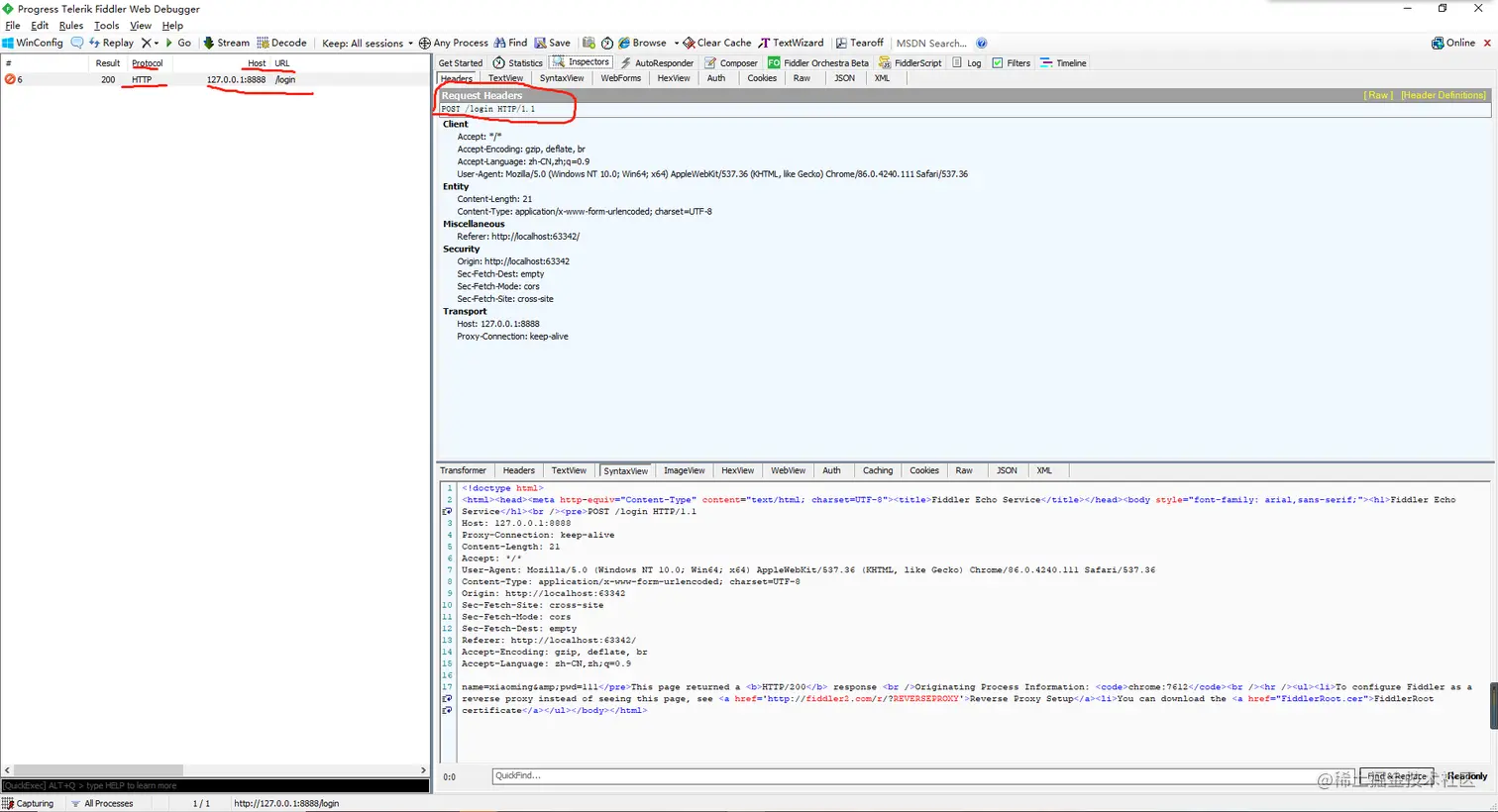
Task: Switch to the Get Started tab
Action: click(461, 62)
